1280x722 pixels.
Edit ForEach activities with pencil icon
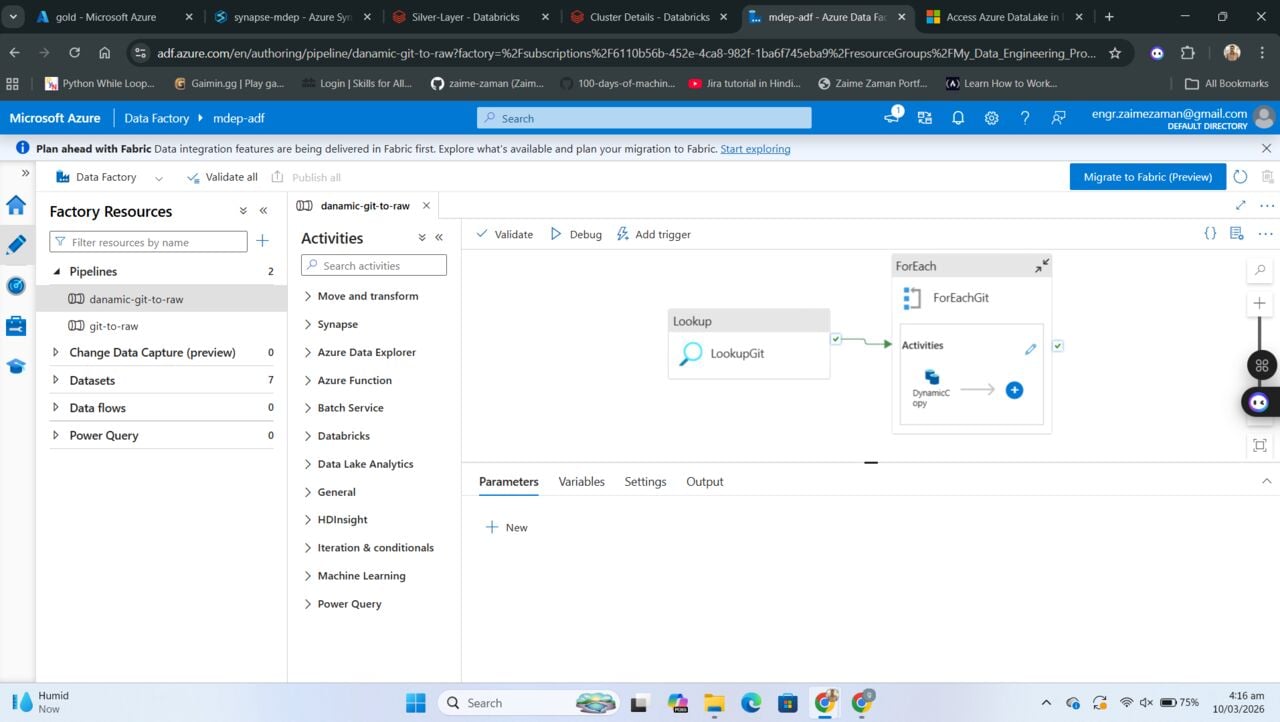[1030, 349]
